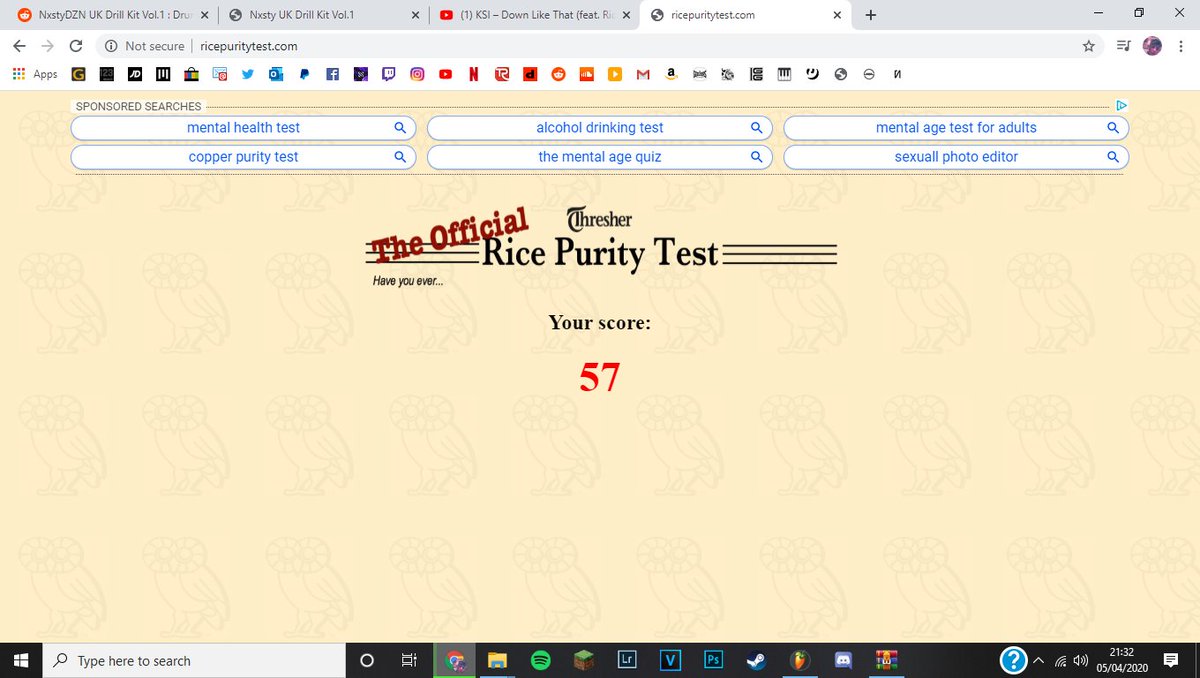Reload the page
The width and height of the screenshot is (1200, 678).
tap(76, 46)
